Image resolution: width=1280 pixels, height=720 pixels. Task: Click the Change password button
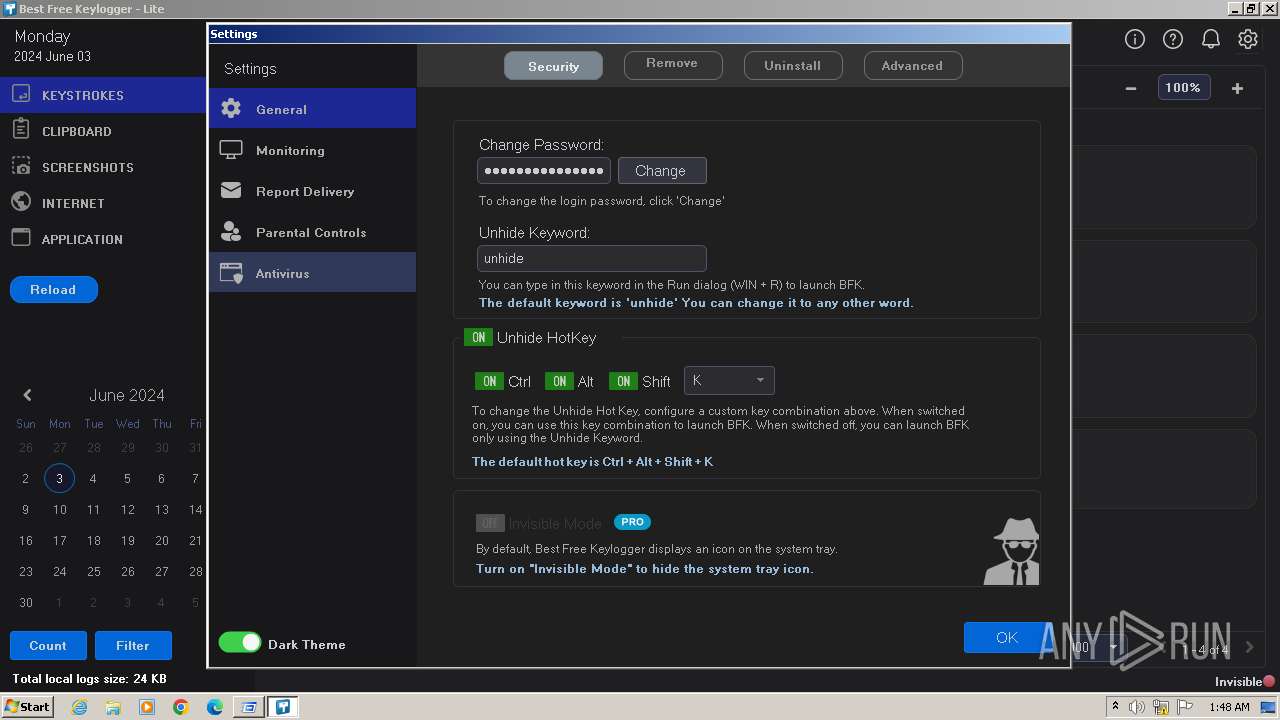[x=662, y=171]
